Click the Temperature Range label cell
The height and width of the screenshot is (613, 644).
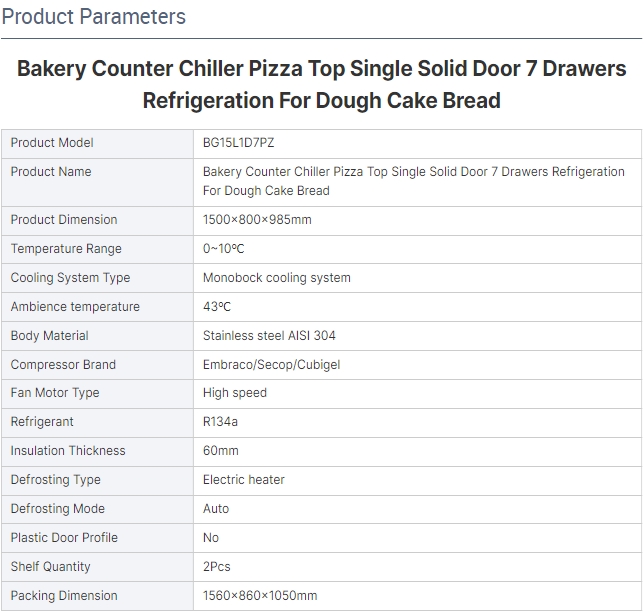pyautogui.click(x=66, y=249)
